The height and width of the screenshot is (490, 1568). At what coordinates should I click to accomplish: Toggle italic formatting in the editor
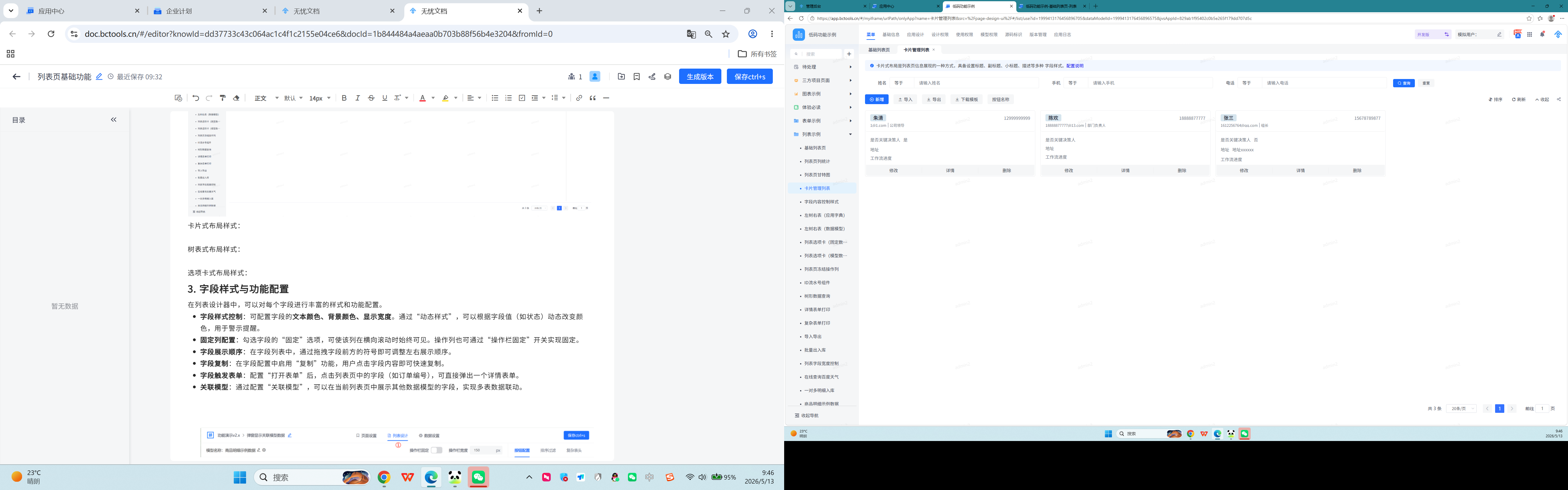pyautogui.click(x=357, y=98)
